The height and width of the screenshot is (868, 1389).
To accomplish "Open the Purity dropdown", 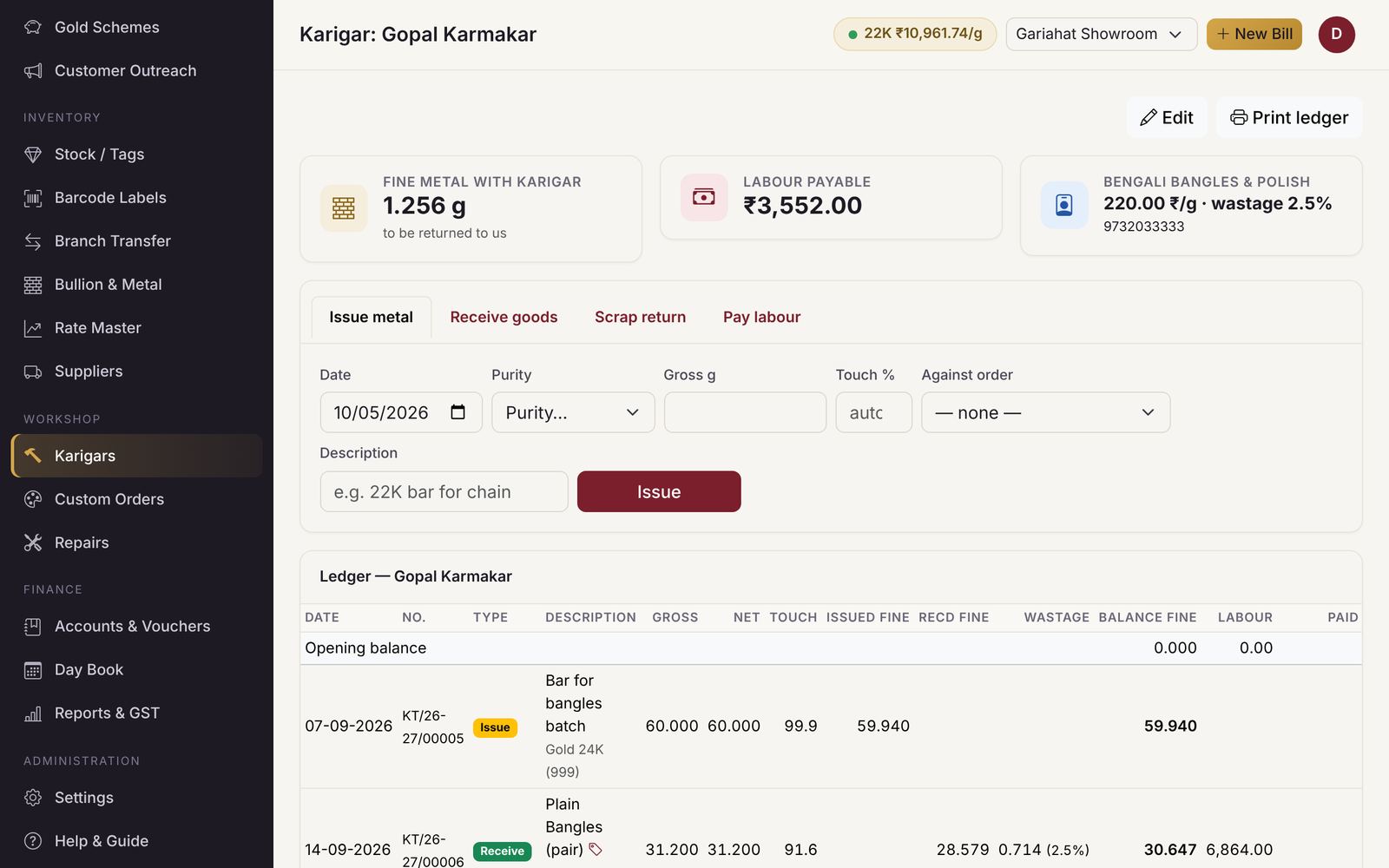I will click(573, 412).
